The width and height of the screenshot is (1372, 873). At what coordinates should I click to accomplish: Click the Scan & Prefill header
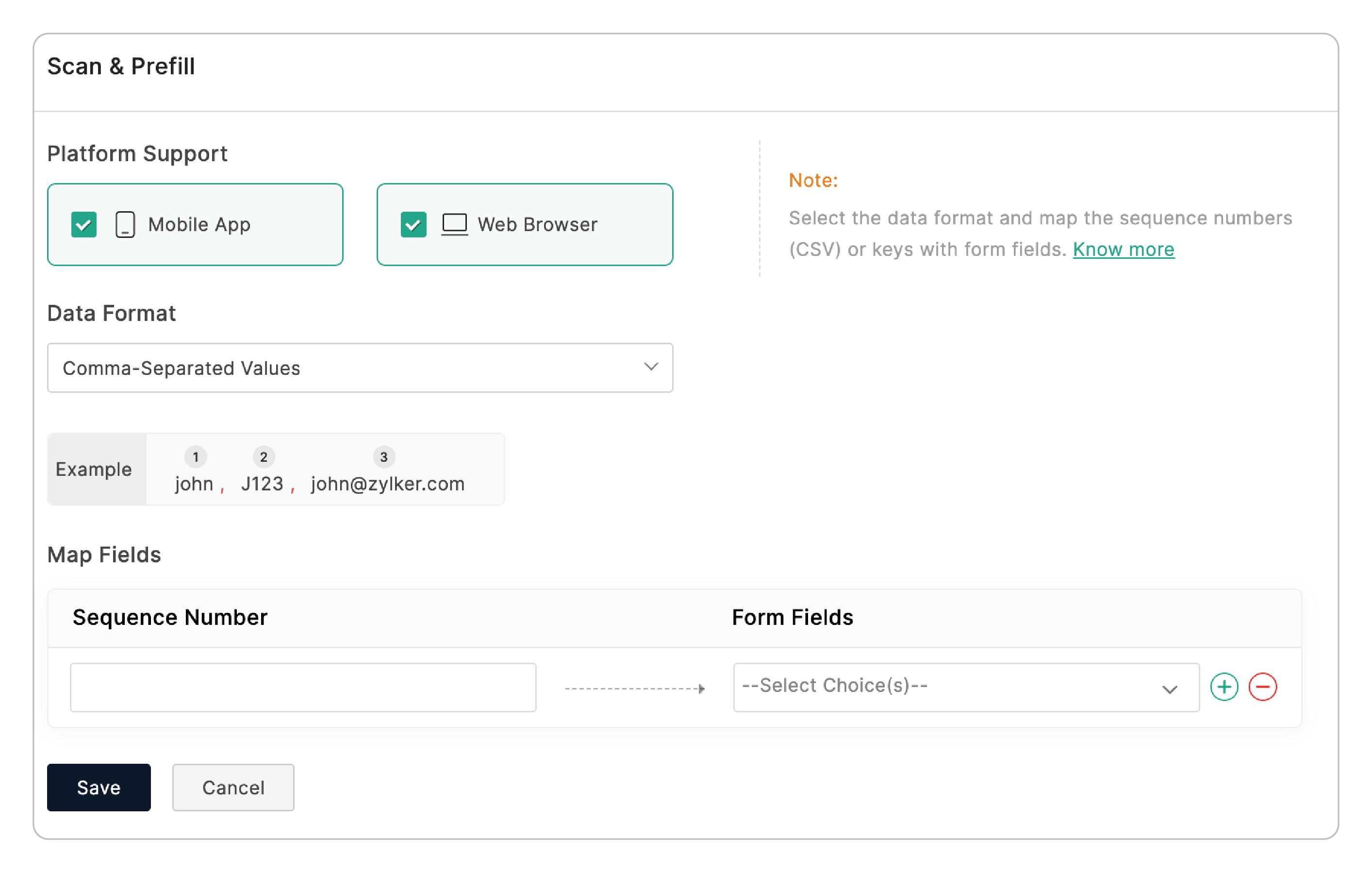click(121, 66)
